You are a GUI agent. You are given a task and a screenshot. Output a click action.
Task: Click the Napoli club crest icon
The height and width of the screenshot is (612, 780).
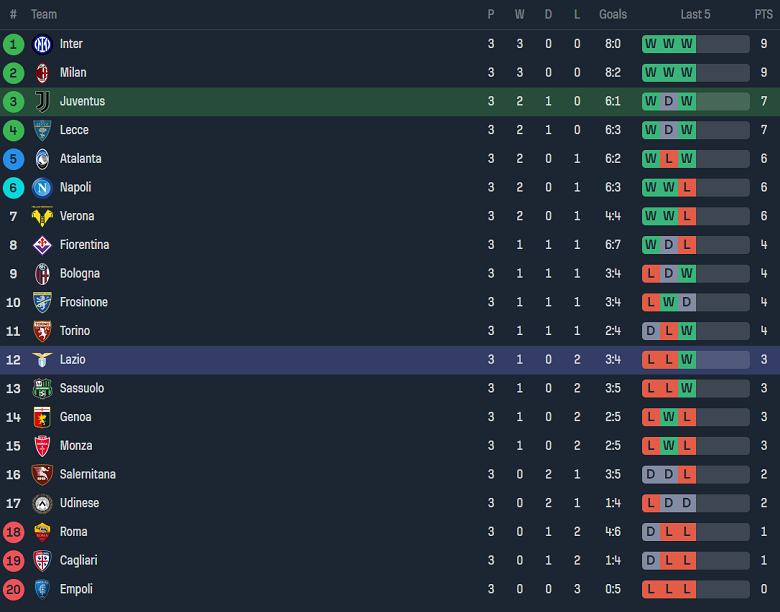[x=42, y=187]
